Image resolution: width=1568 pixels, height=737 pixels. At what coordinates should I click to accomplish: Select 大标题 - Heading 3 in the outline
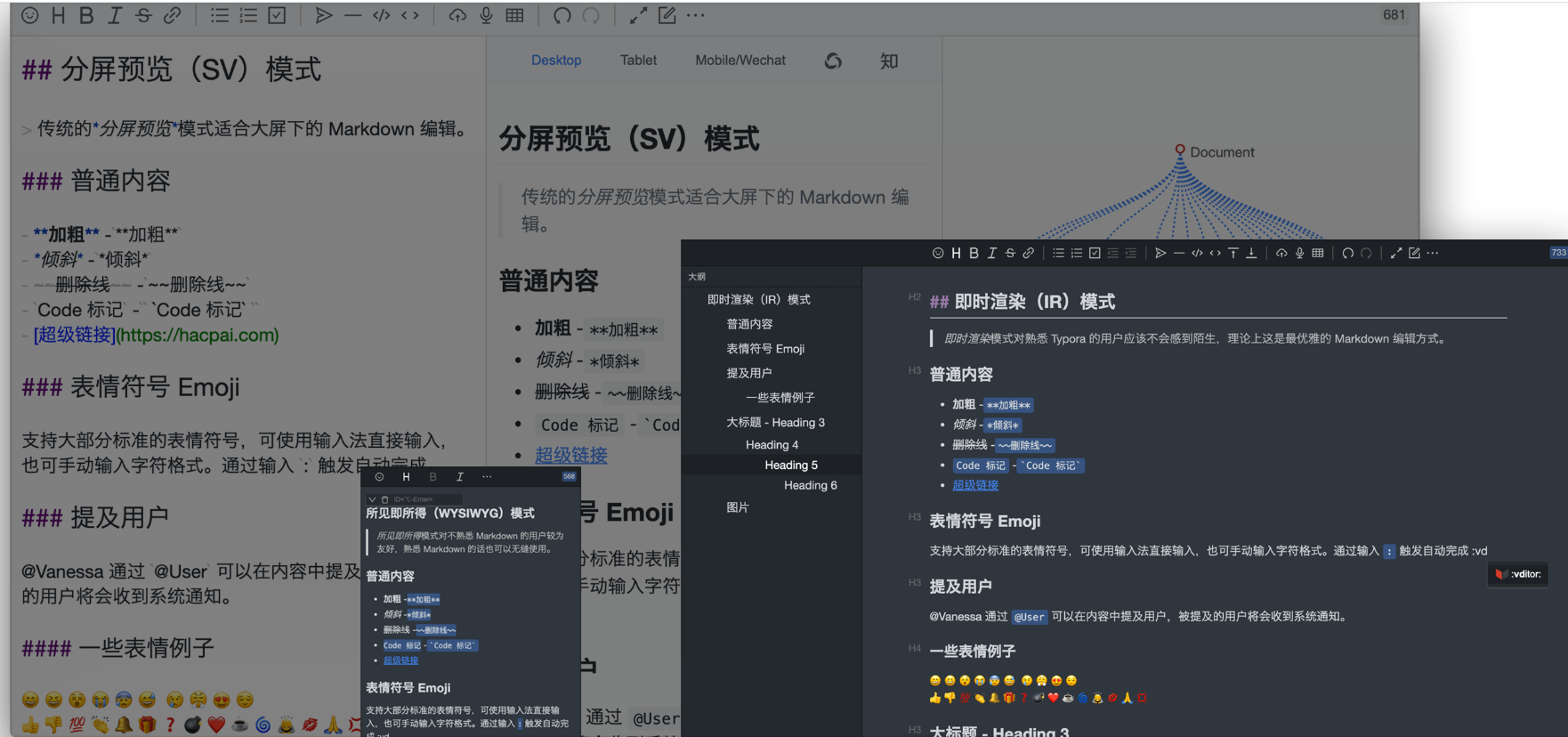(x=776, y=422)
